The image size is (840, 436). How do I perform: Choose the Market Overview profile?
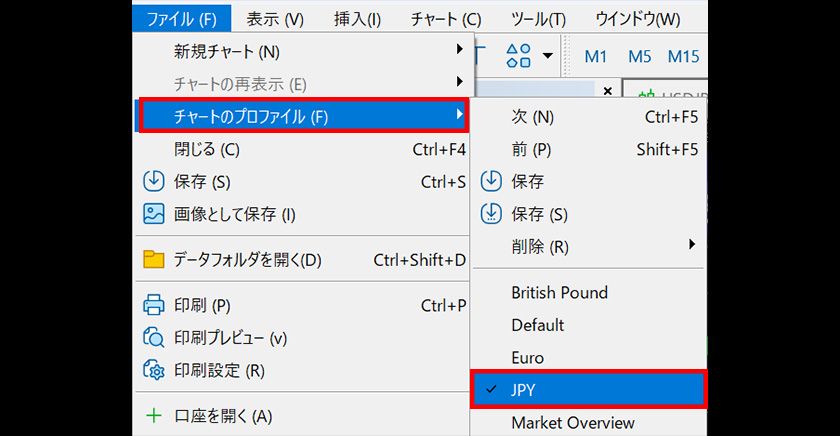tap(572, 423)
